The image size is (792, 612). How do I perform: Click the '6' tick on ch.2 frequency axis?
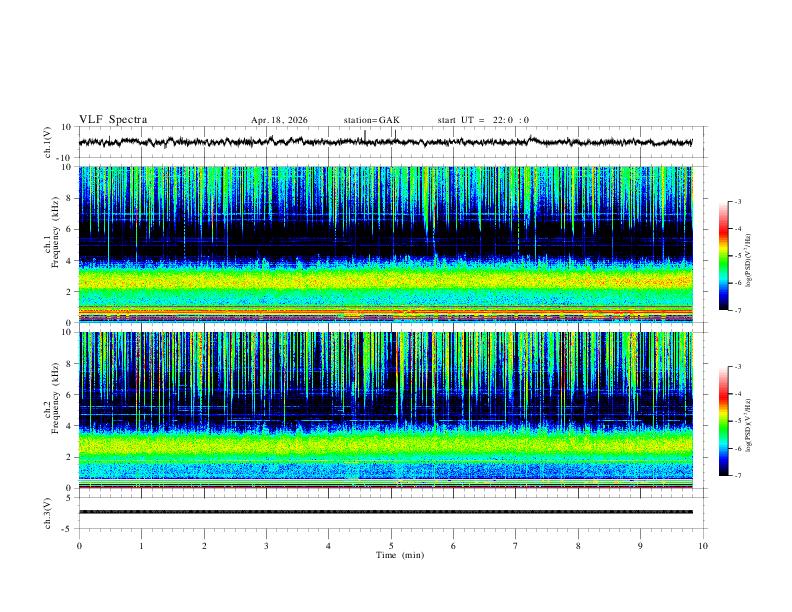point(70,395)
